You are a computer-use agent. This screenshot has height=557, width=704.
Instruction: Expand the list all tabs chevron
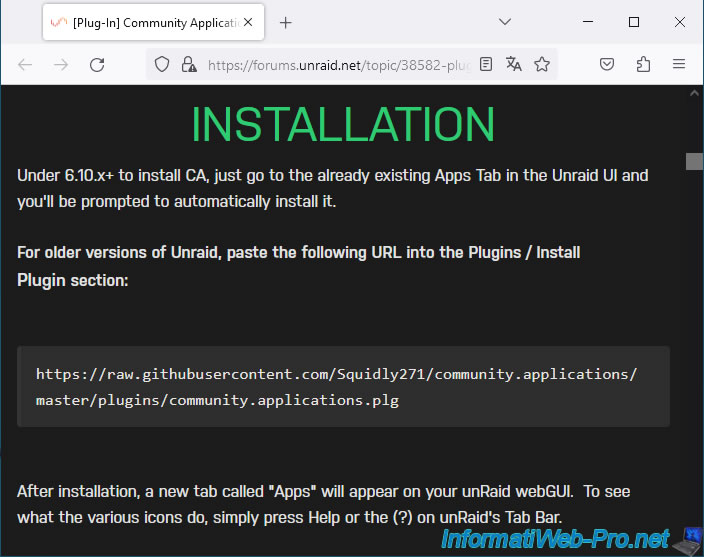pyautogui.click(x=505, y=22)
